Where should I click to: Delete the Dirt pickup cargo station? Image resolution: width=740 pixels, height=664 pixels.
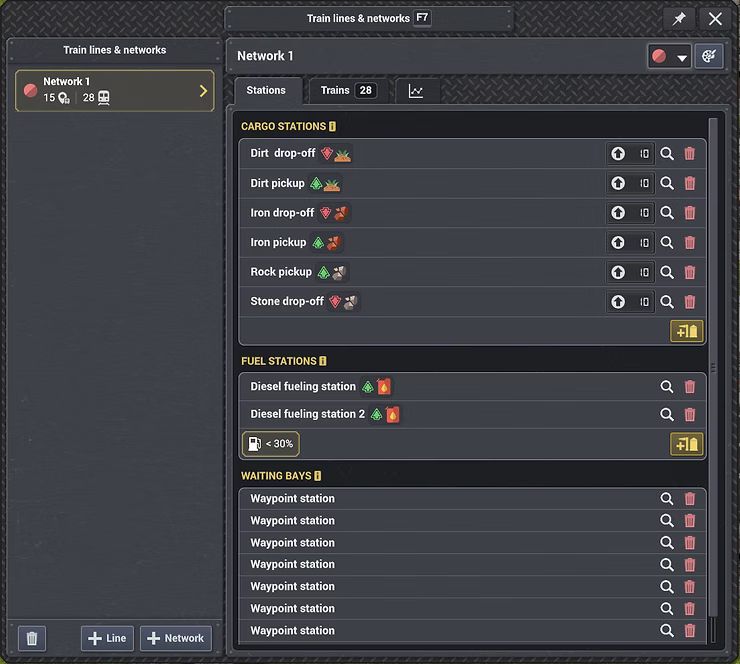click(690, 184)
